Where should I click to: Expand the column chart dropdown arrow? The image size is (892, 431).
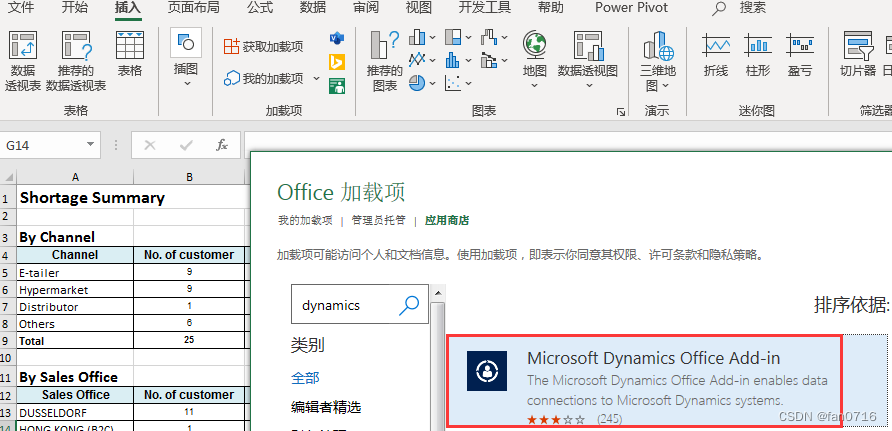click(432, 38)
